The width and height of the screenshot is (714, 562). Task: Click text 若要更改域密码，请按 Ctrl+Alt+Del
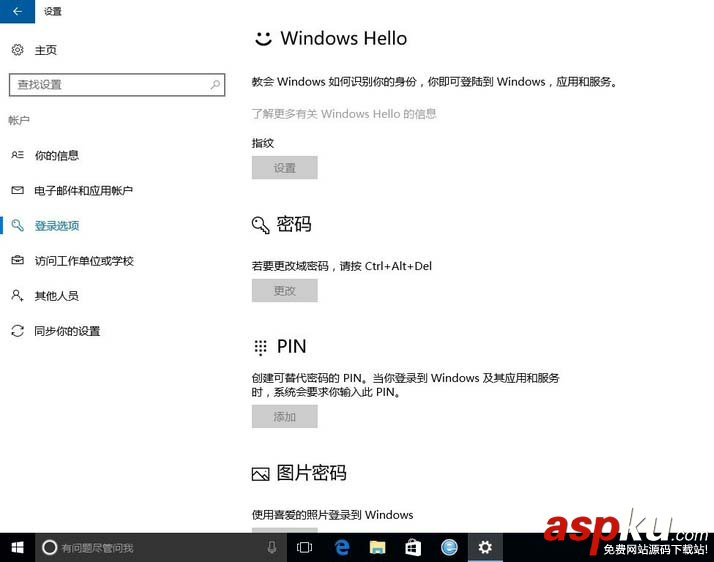342,266
